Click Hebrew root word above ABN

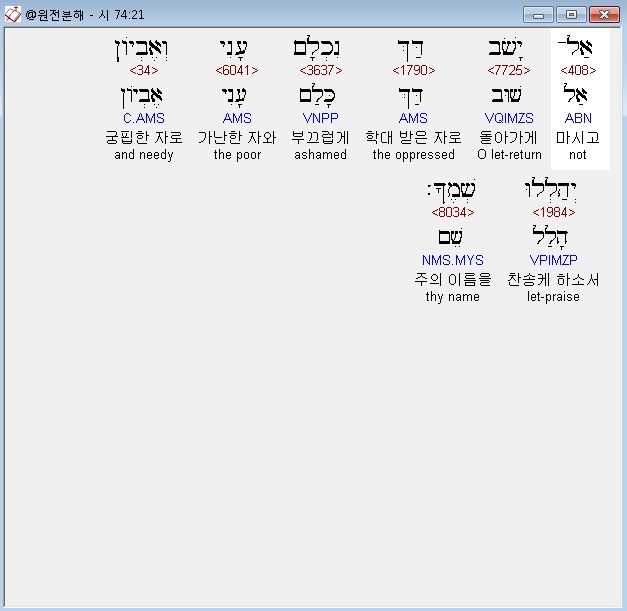(575, 94)
